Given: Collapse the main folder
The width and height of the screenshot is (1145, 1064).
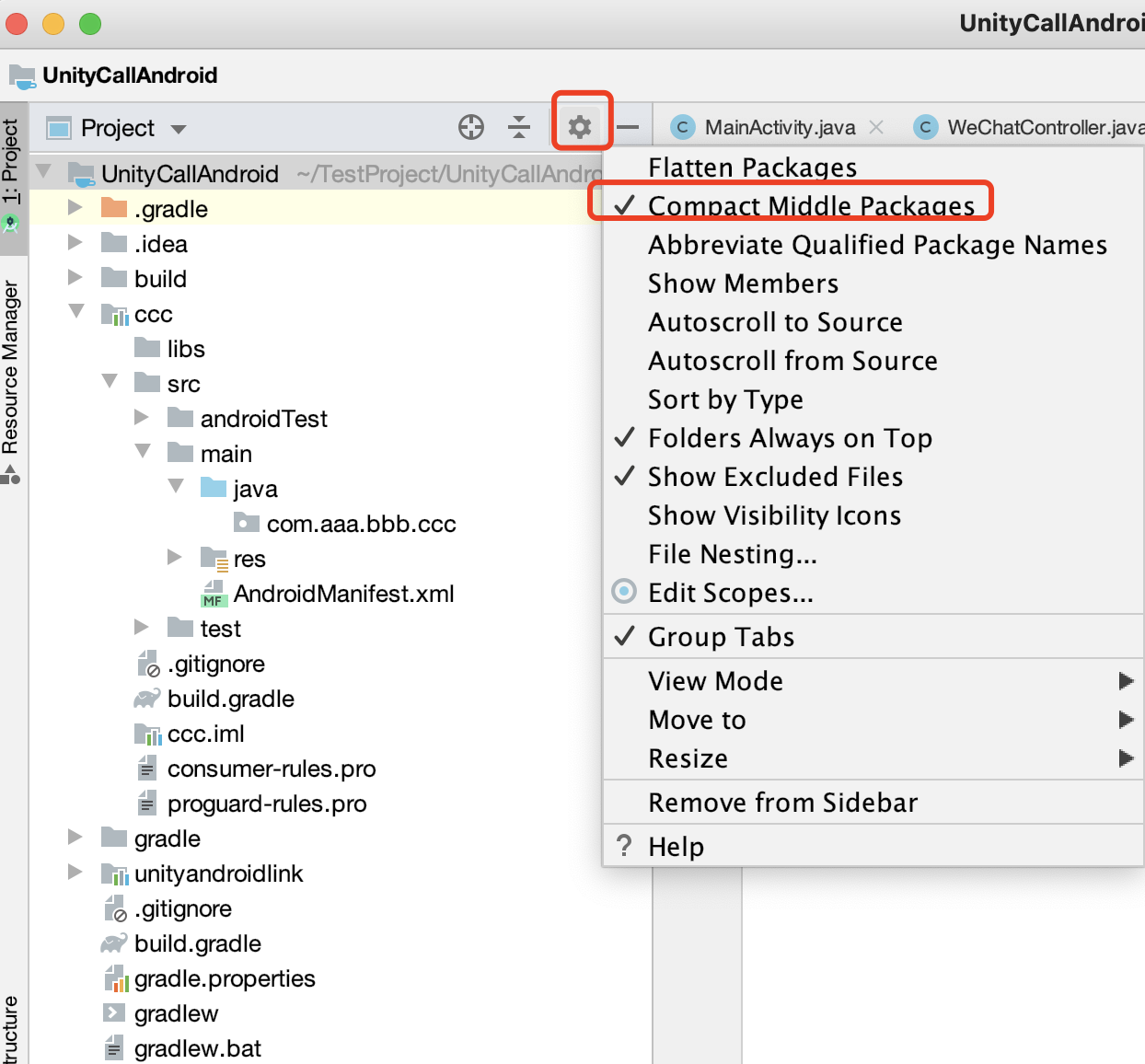Looking at the screenshot, I should [x=143, y=452].
